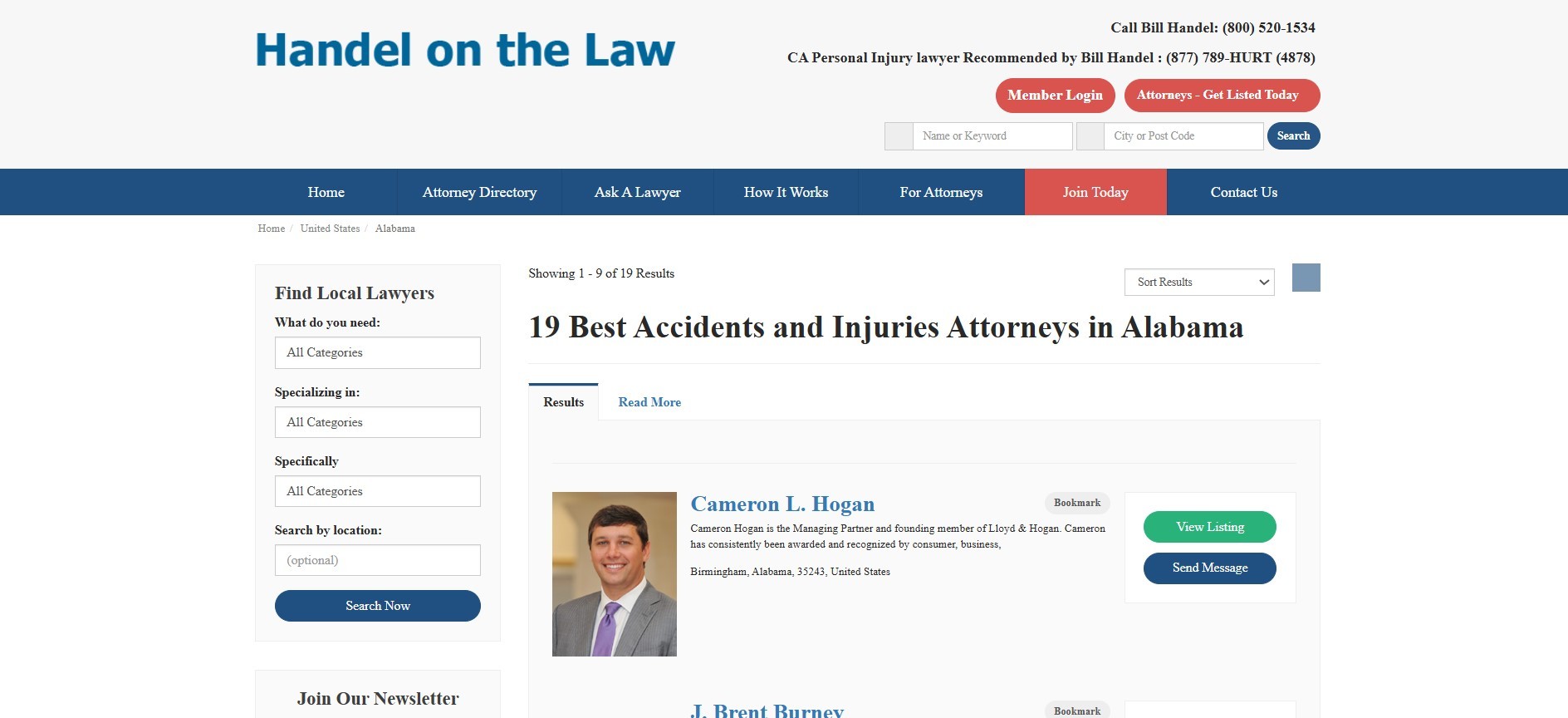
Task: Open the Attorney Directory menu item
Action: pyautogui.click(x=479, y=192)
